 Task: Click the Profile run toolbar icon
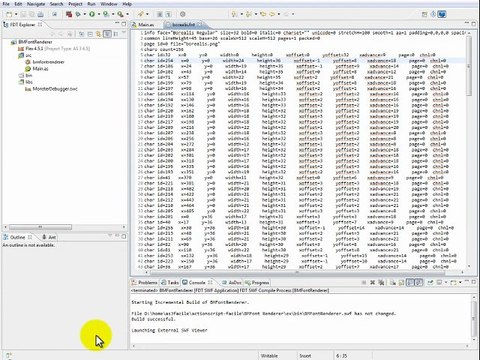106,14
